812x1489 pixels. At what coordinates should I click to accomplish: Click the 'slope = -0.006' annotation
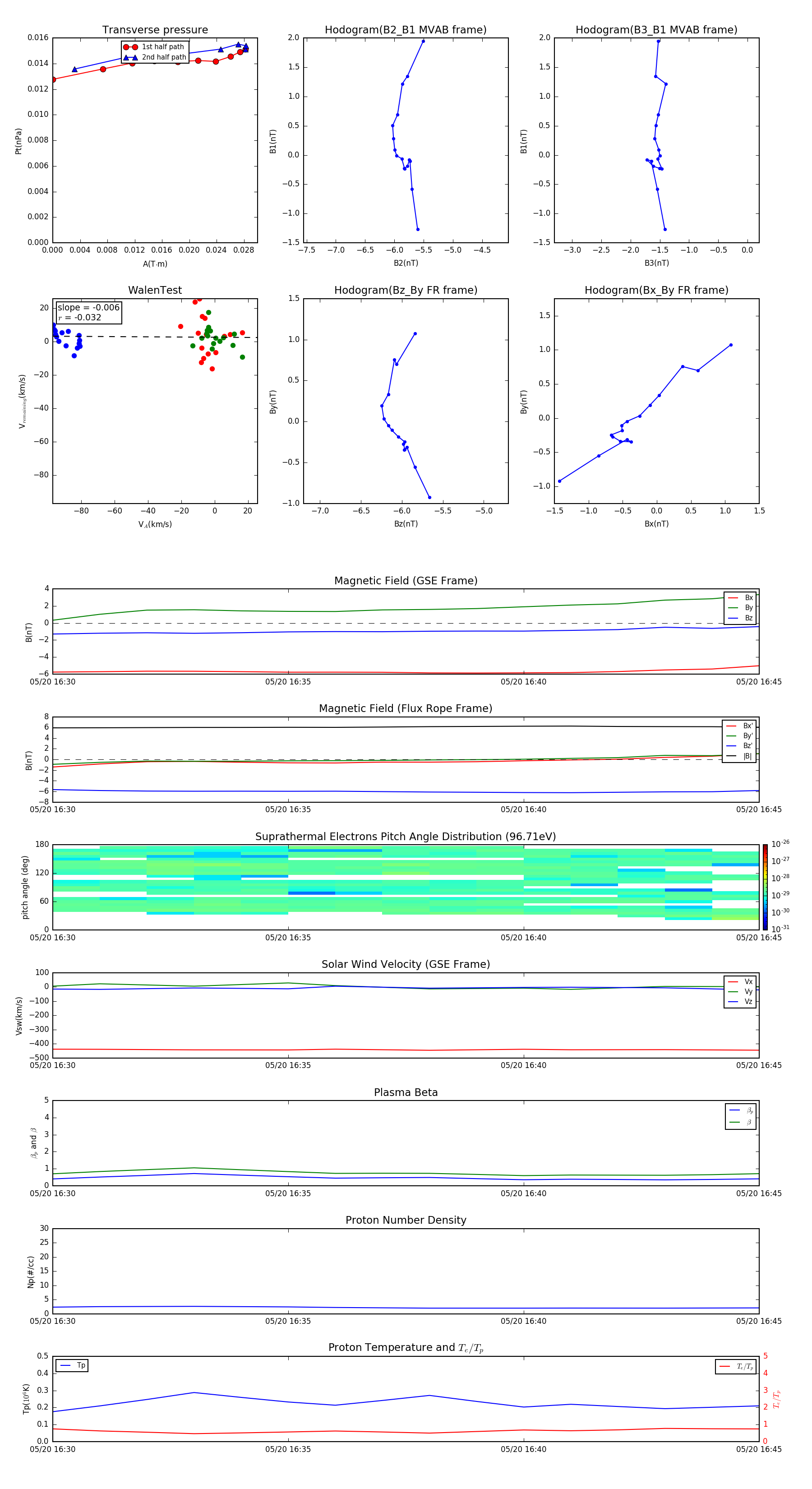tap(88, 308)
